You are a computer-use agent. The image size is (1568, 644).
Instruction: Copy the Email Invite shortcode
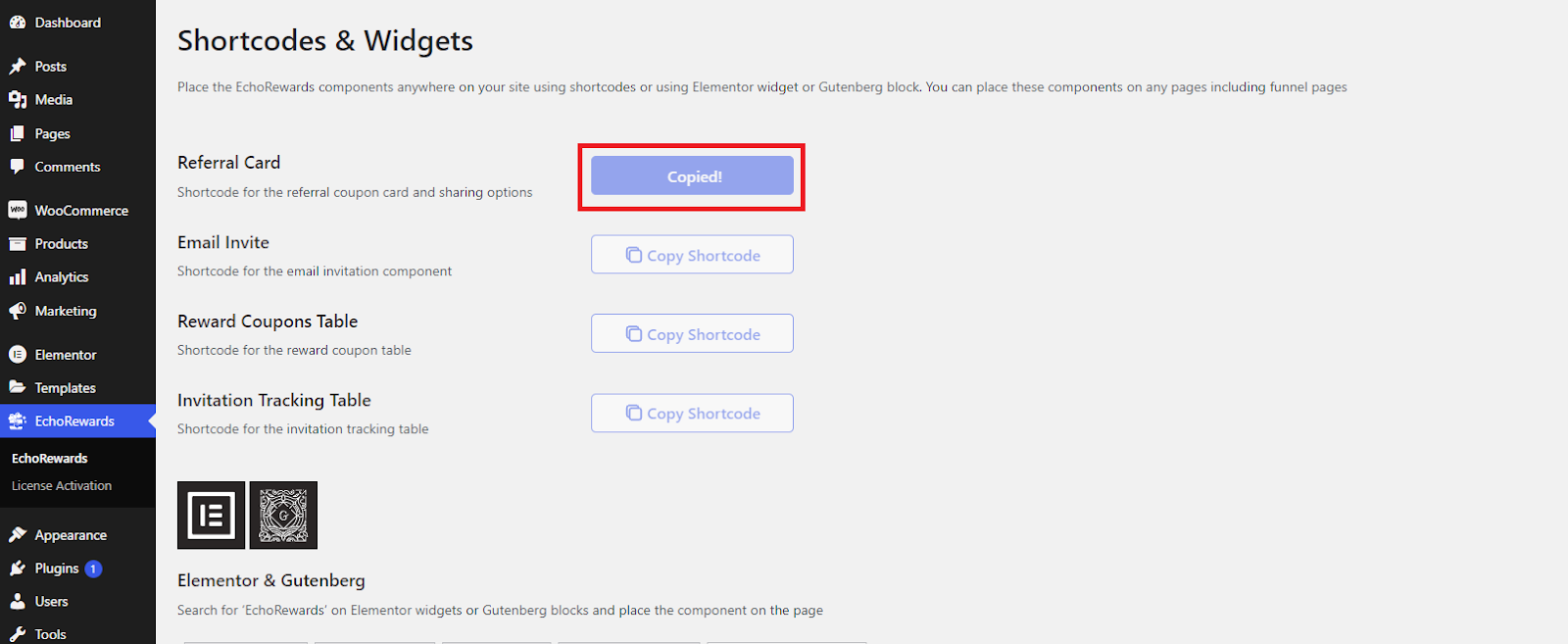tap(692, 255)
